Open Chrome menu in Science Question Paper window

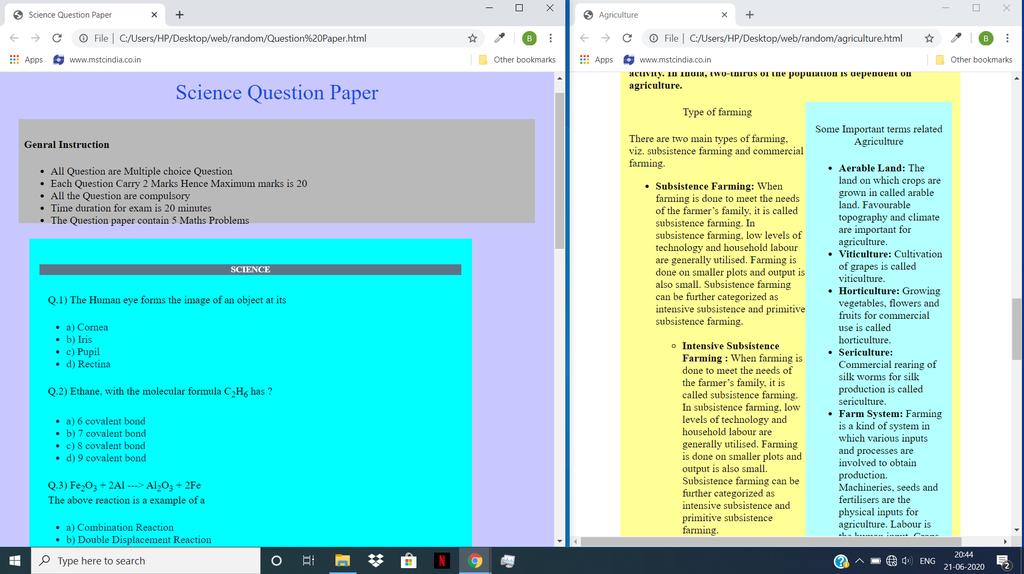click(x=551, y=39)
